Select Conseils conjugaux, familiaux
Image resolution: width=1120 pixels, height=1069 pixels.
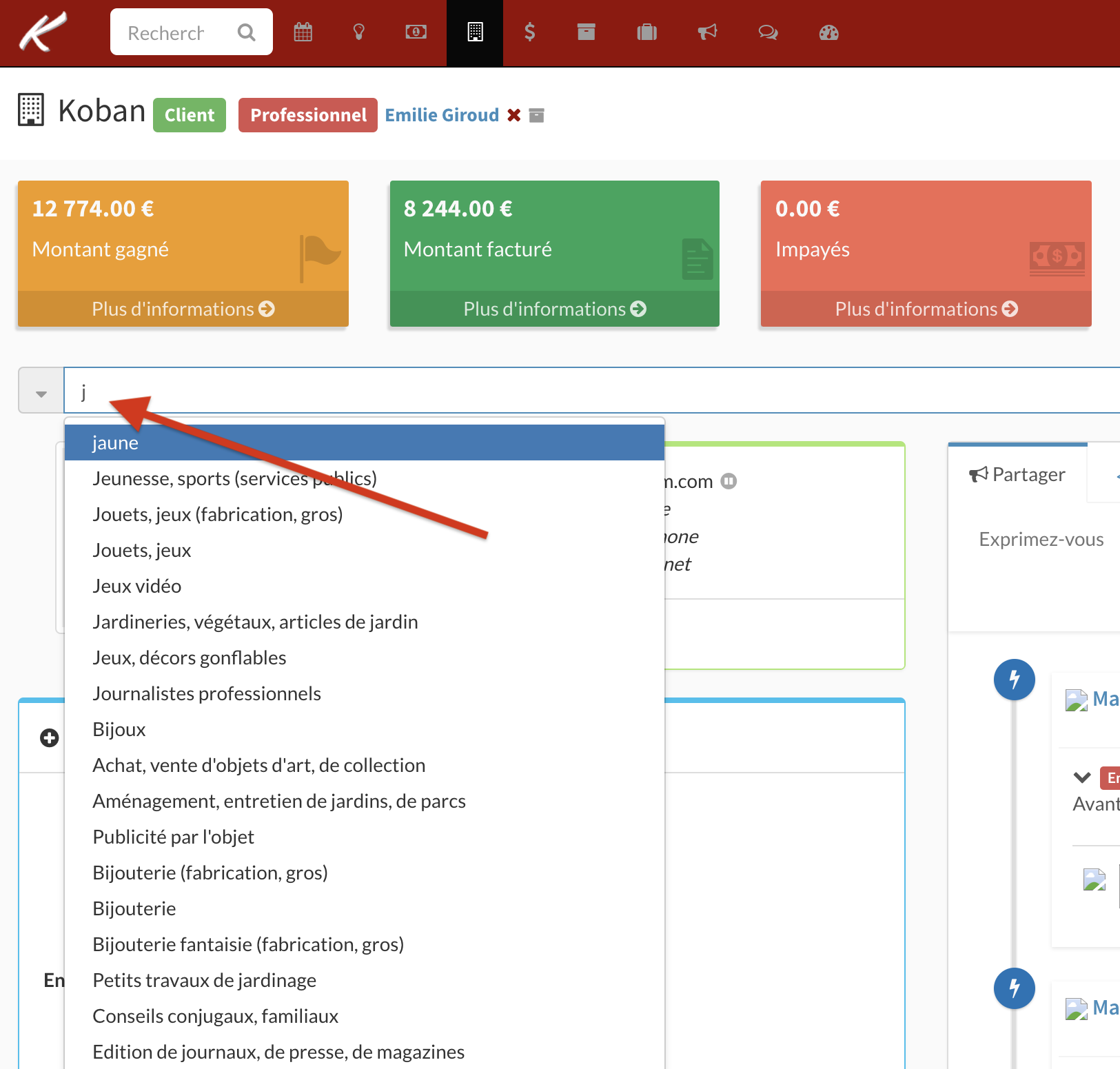(x=365, y=1016)
